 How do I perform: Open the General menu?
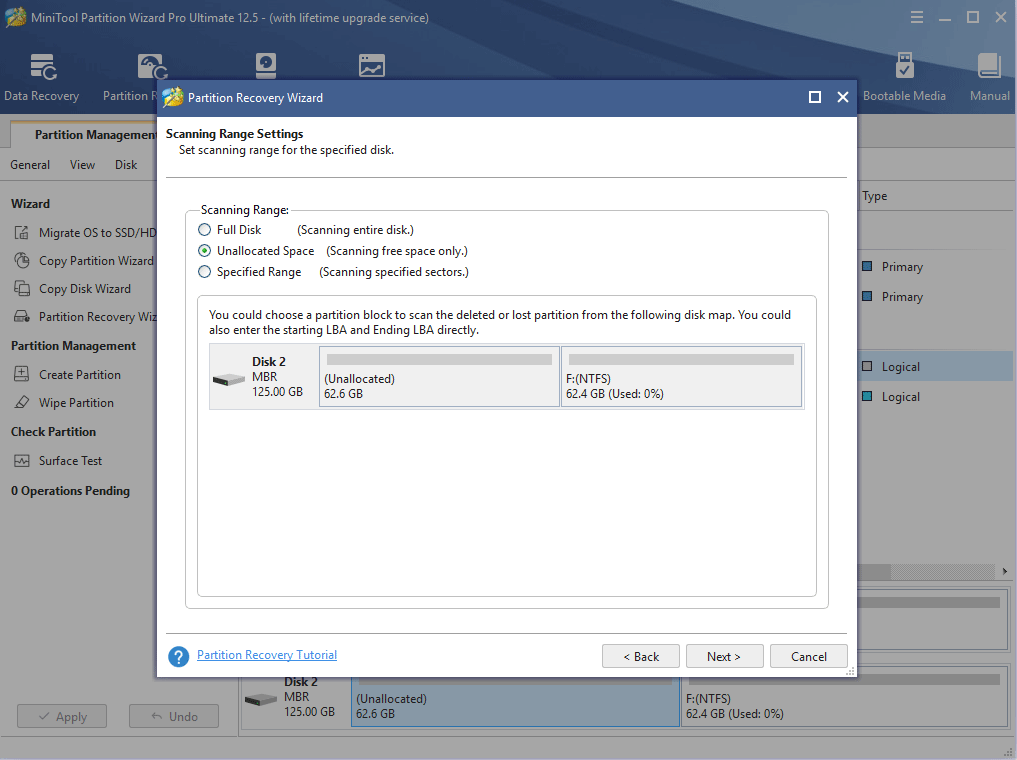[x=30, y=165]
